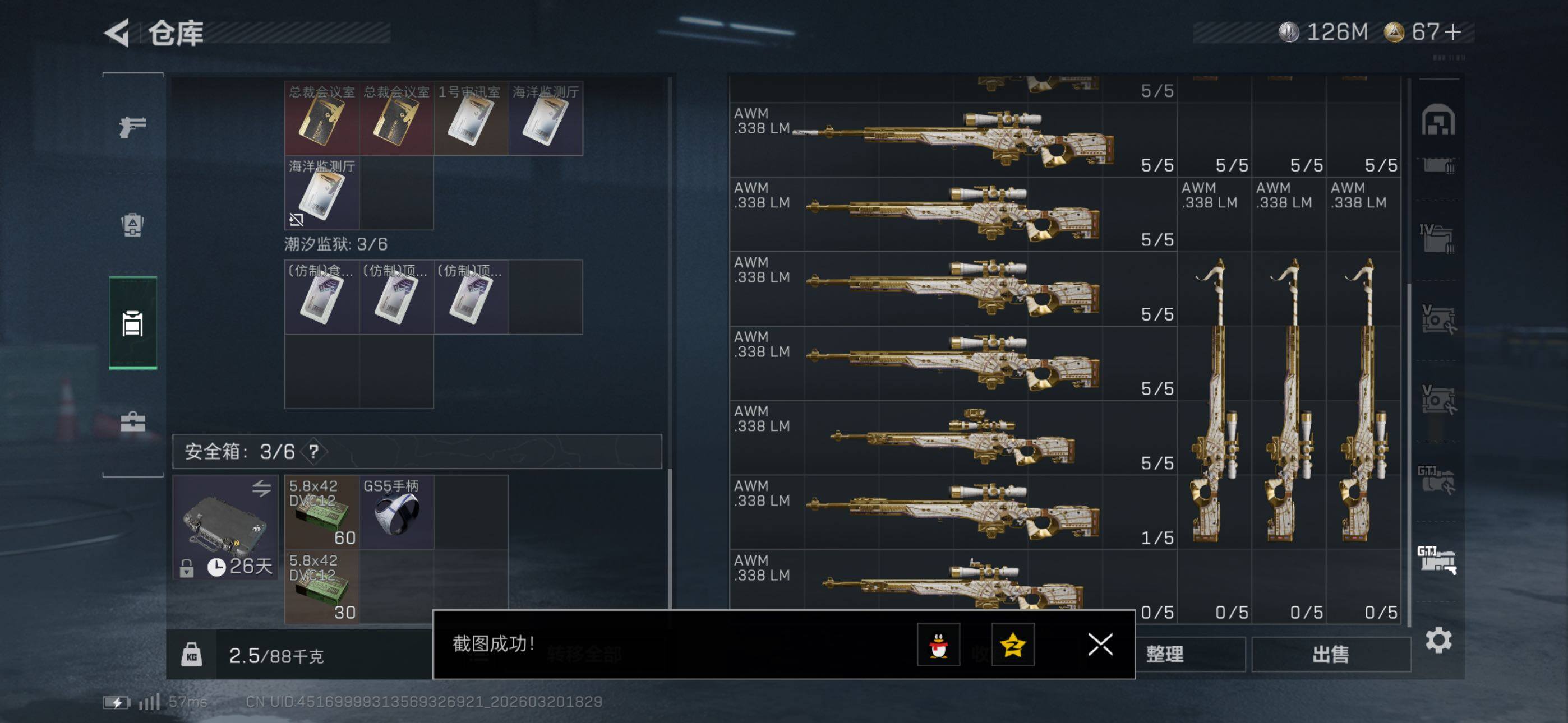Click the safe box help question mark
1568x723 pixels.
313,452
